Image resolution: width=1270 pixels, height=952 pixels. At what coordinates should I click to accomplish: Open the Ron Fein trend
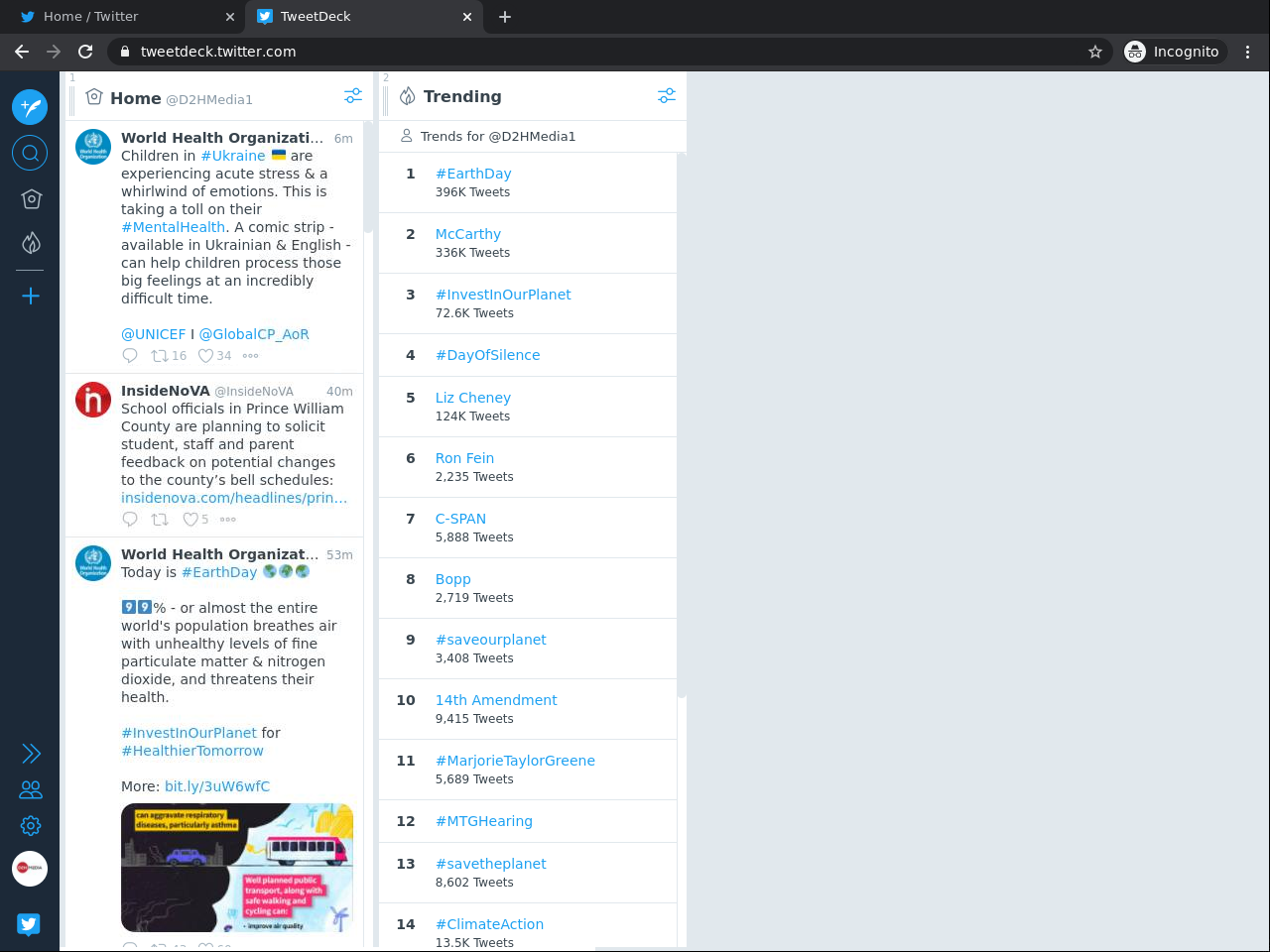coord(464,458)
